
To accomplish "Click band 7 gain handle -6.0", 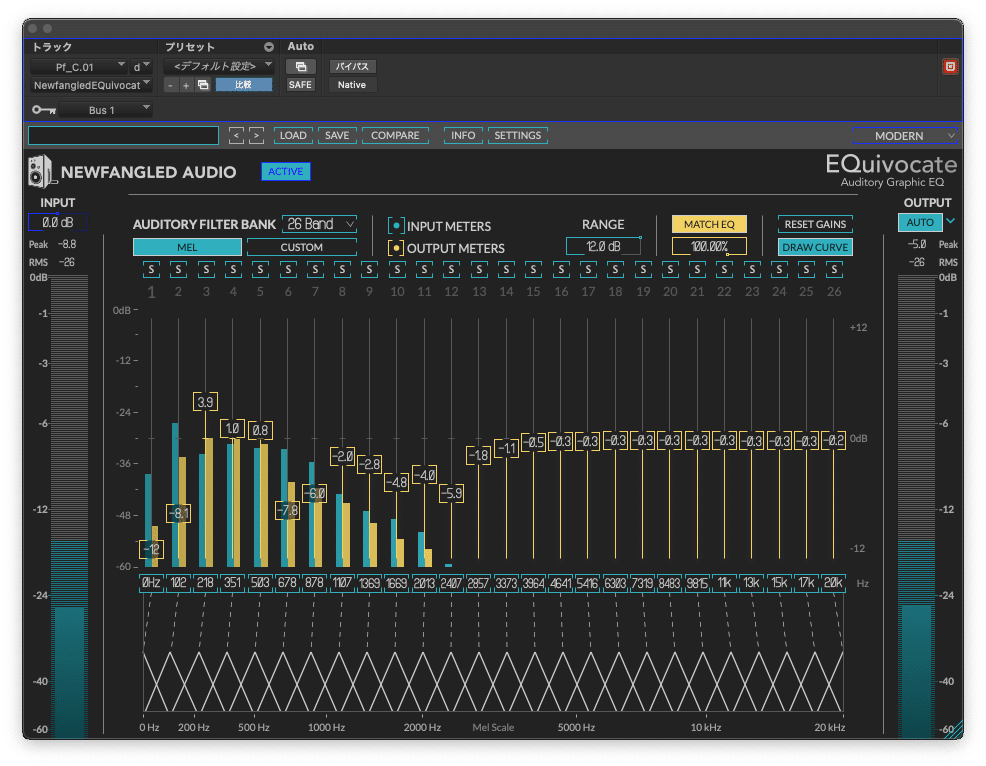I will (x=315, y=493).
